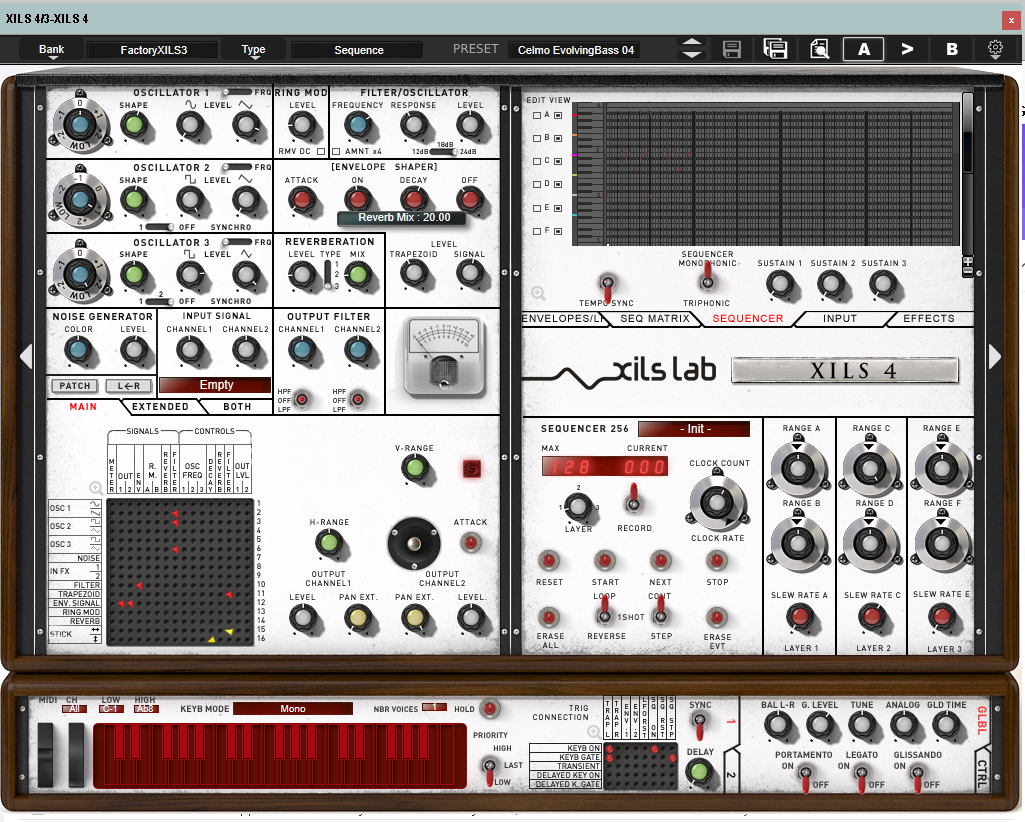
Task: Click the VU meter display
Action: (x=445, y=357)
